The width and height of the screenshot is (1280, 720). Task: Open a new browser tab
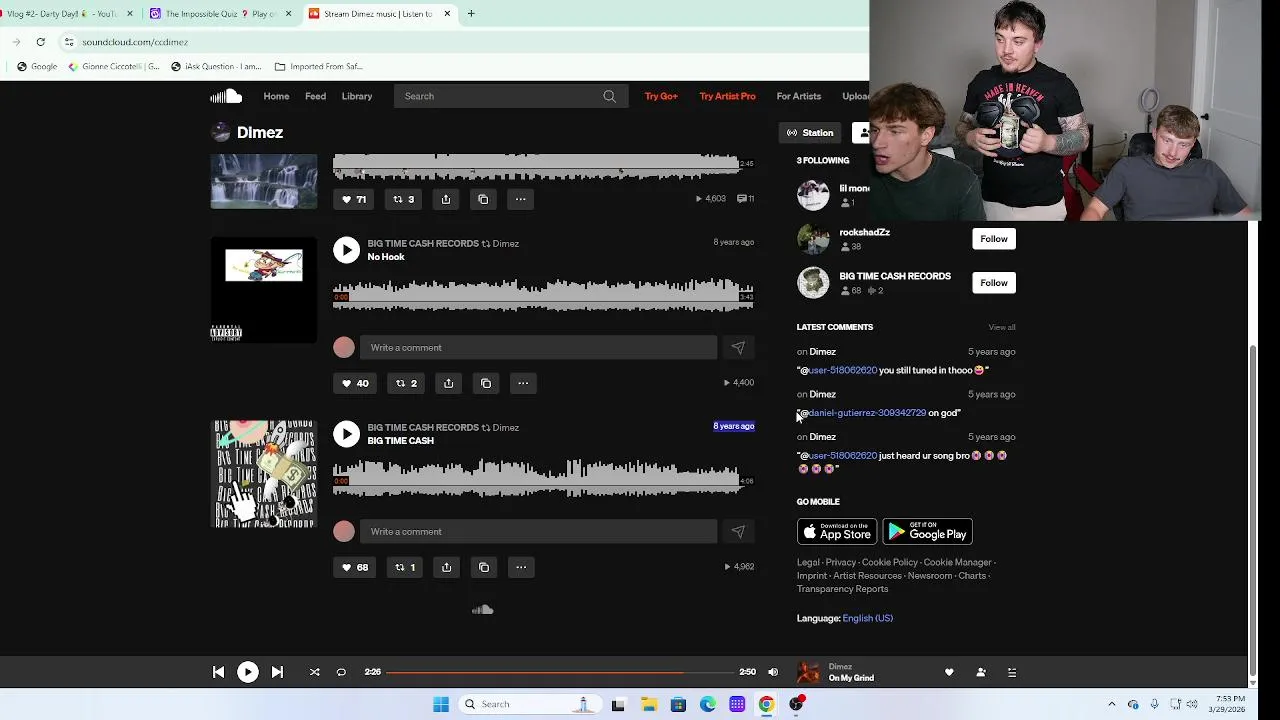472,14
